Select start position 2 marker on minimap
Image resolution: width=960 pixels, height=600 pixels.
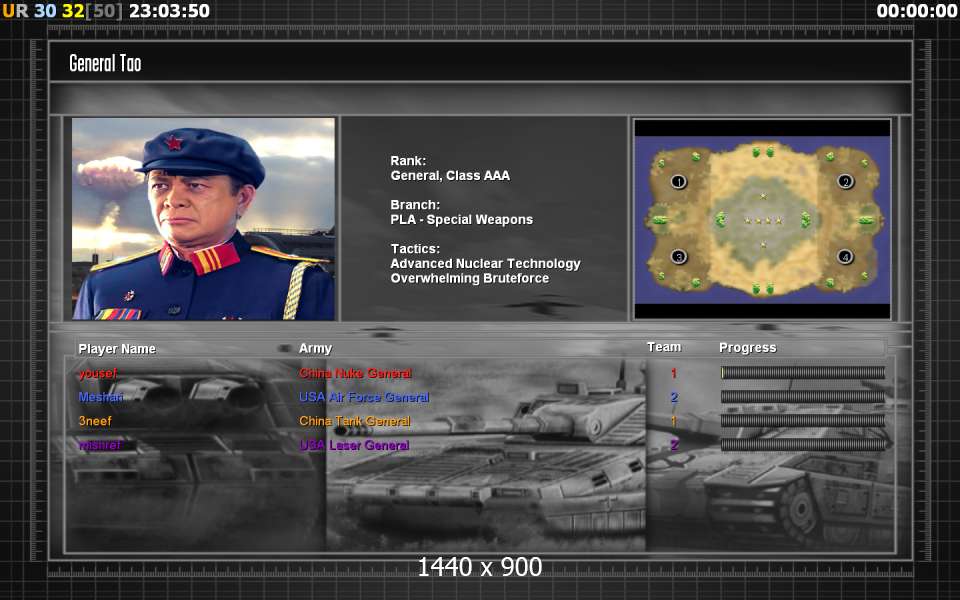pyautogui.click(x=845, y=182)
